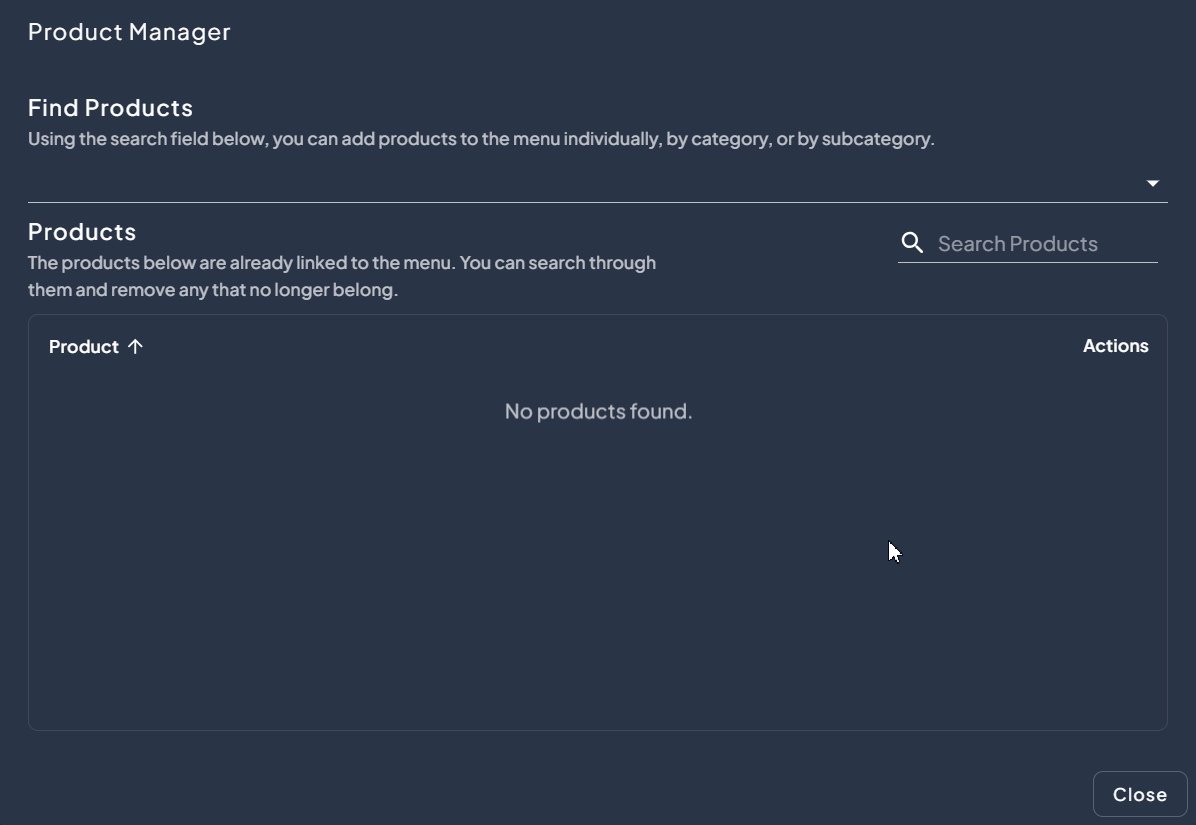Click the Actions column header

coord(1115,346)
